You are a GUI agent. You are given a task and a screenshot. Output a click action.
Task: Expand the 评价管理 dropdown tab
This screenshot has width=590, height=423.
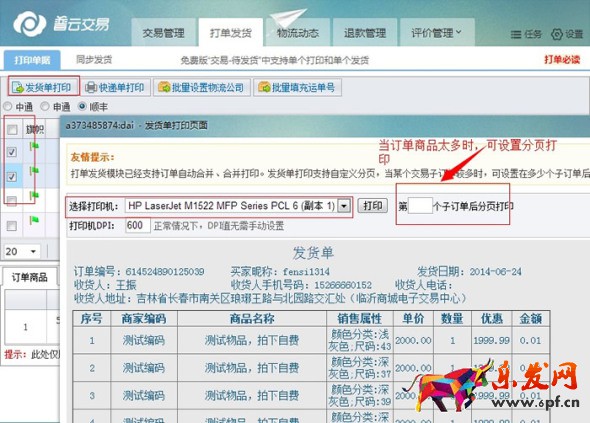coord(436,33)
